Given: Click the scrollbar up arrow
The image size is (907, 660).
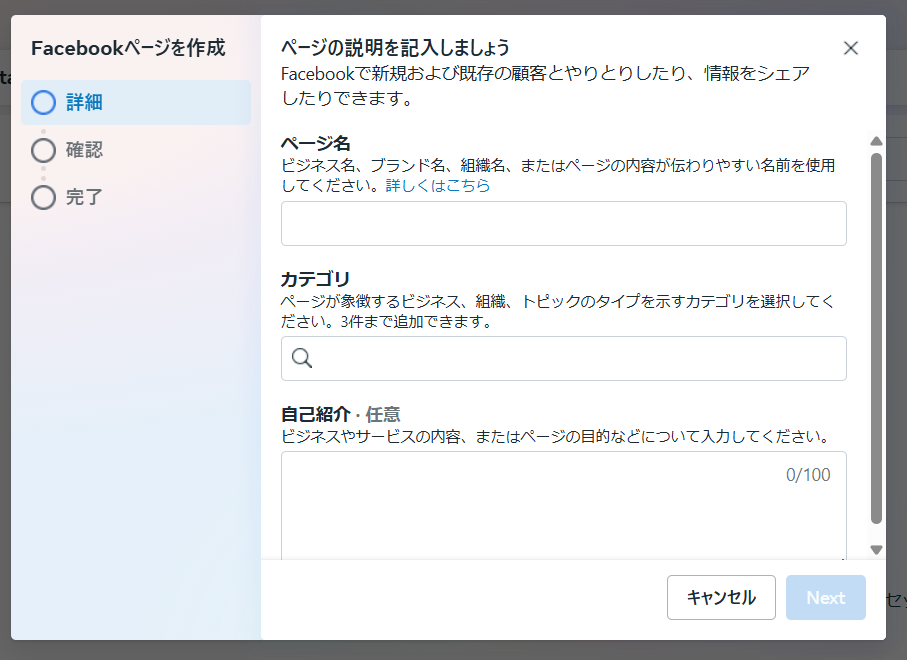Looking at the screenshot, I should click(x=876, y=141).
